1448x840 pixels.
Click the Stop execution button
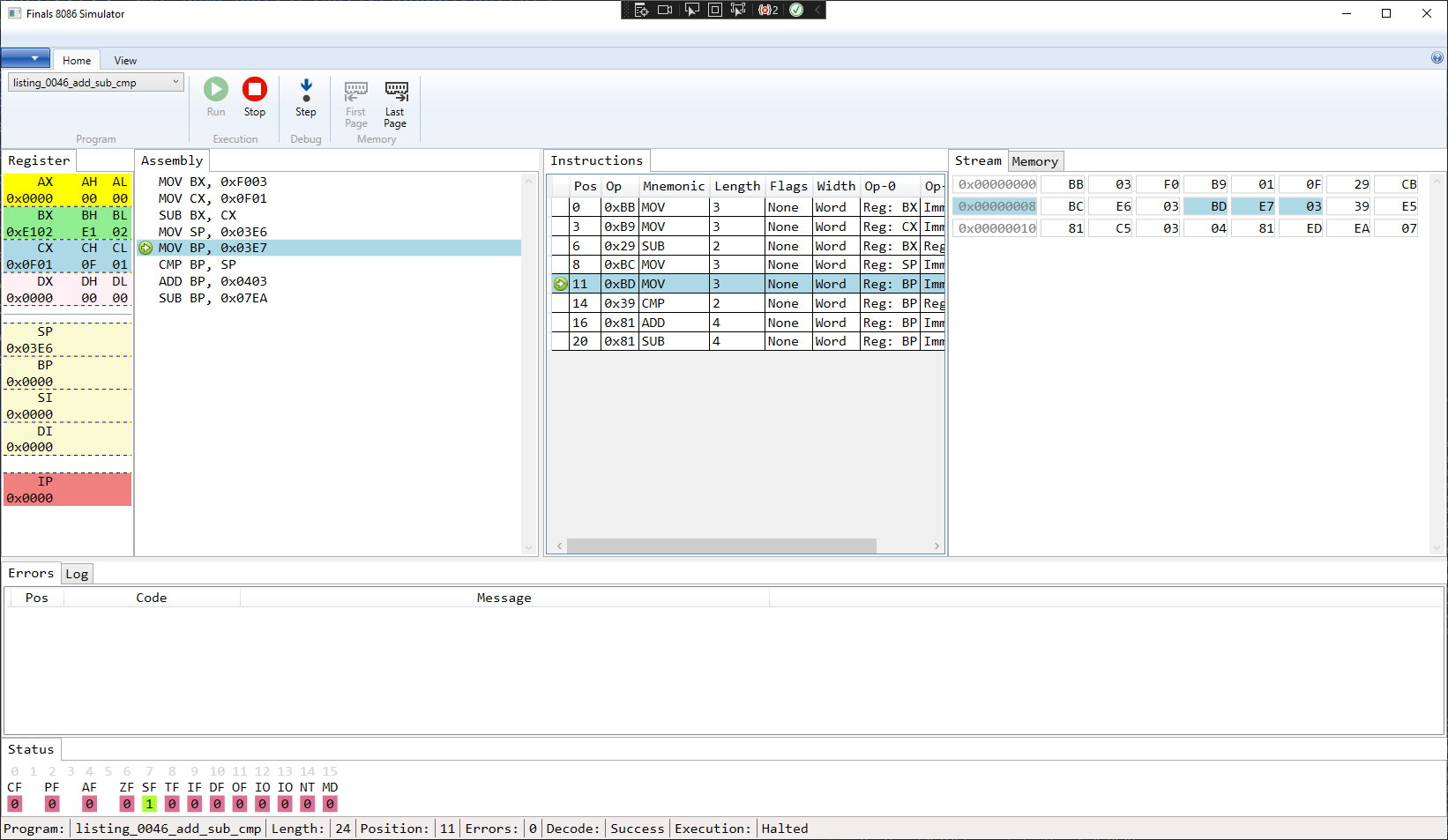coord(255,97)
